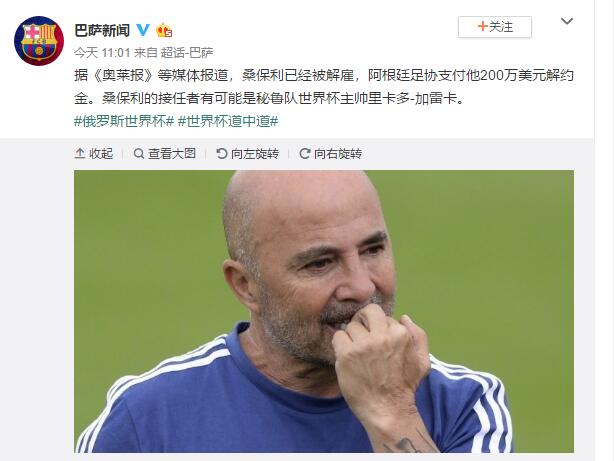The image size is (614, 461).
Task: Follow the account with 关注 button
Action: pyautogui.click(x=495, y=27)
